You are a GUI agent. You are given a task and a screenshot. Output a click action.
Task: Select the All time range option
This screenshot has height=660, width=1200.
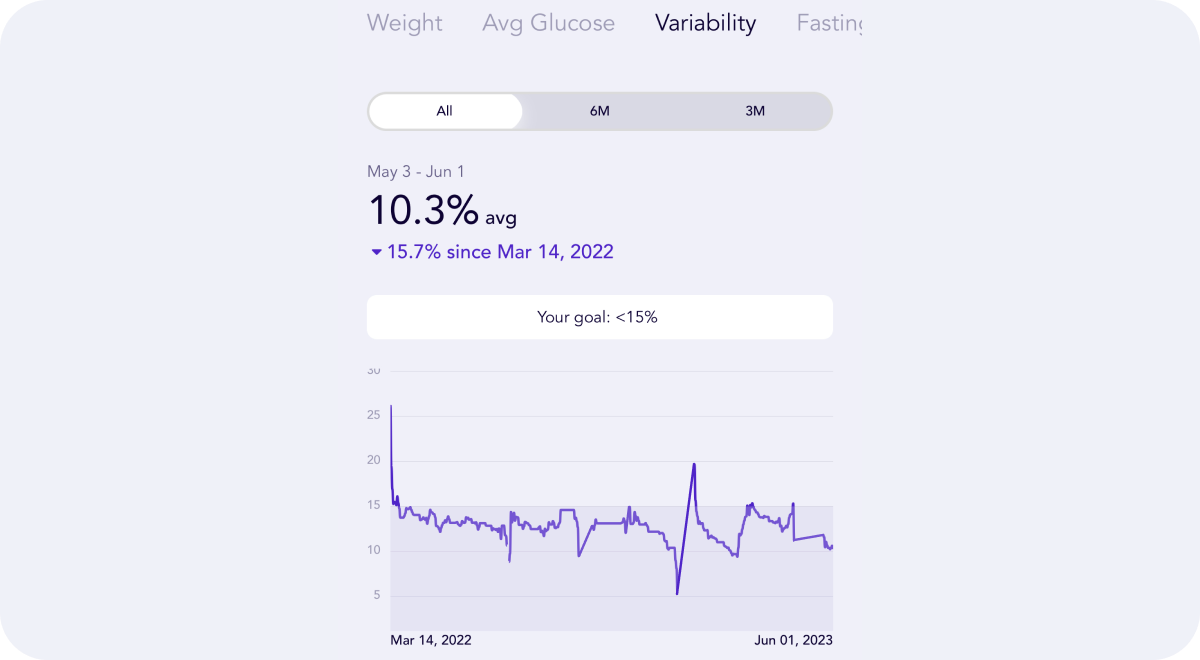pyautogui.click(x=445, y=111)
